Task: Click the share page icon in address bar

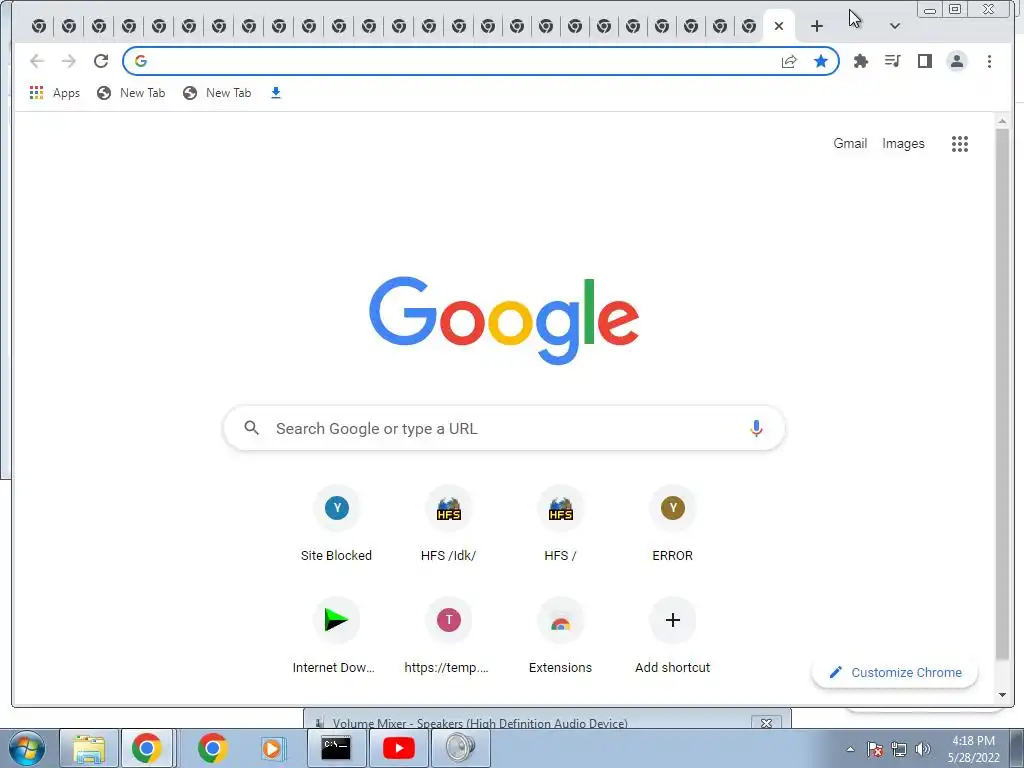Action: point(789,61)
